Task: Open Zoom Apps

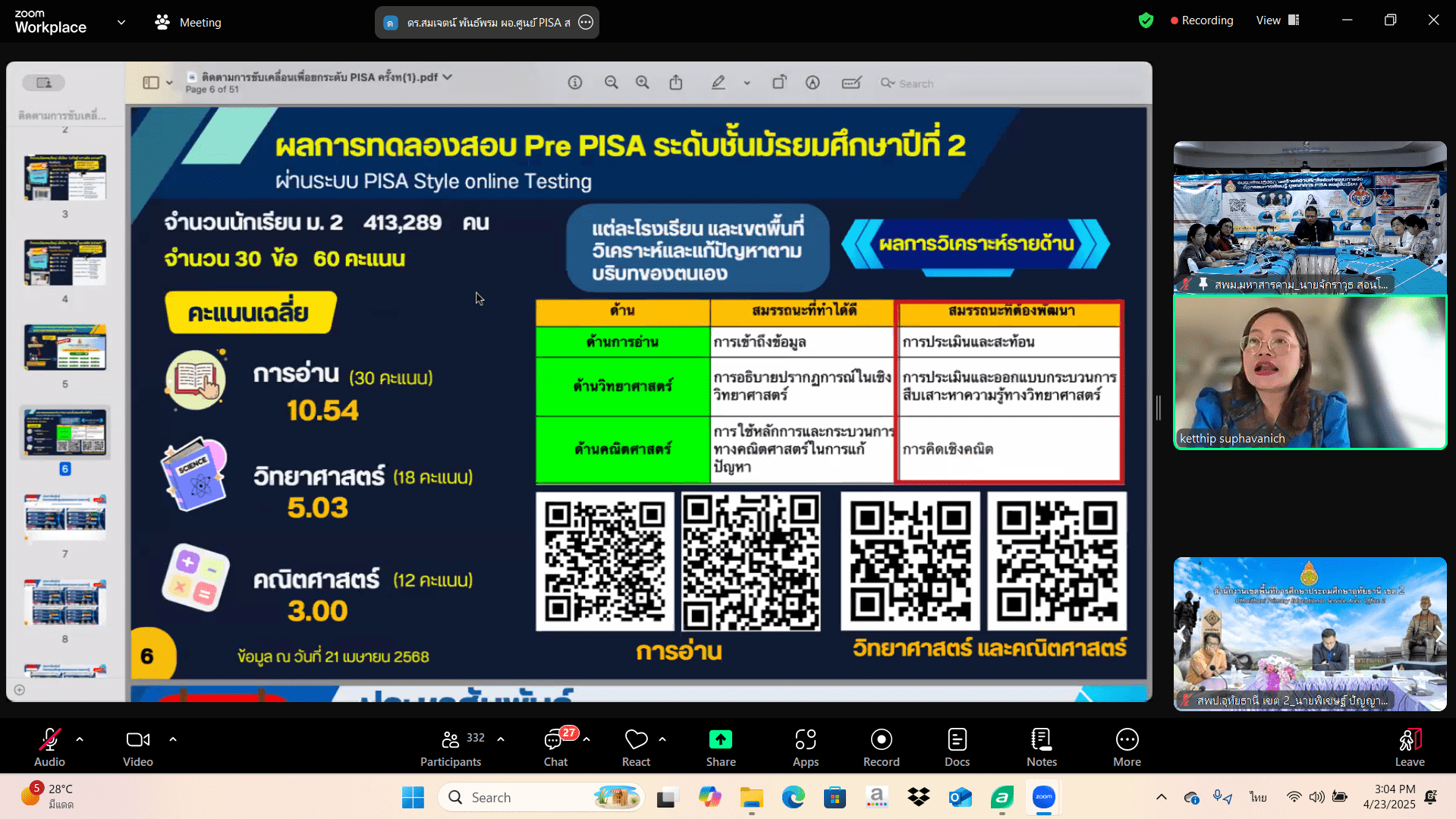Action: [x=805, y=747]
